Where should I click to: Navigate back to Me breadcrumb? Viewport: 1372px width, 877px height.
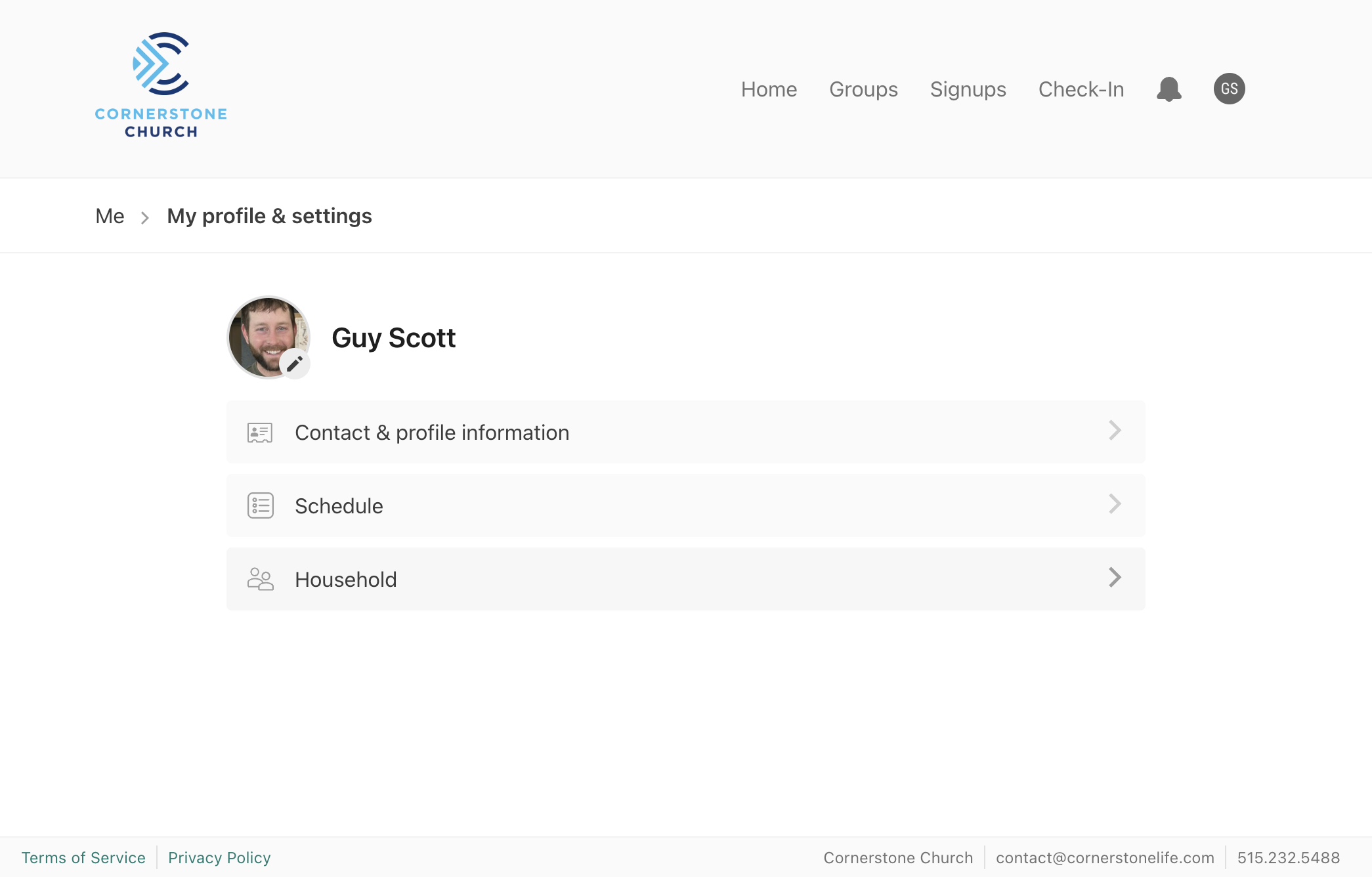[110, 216]
